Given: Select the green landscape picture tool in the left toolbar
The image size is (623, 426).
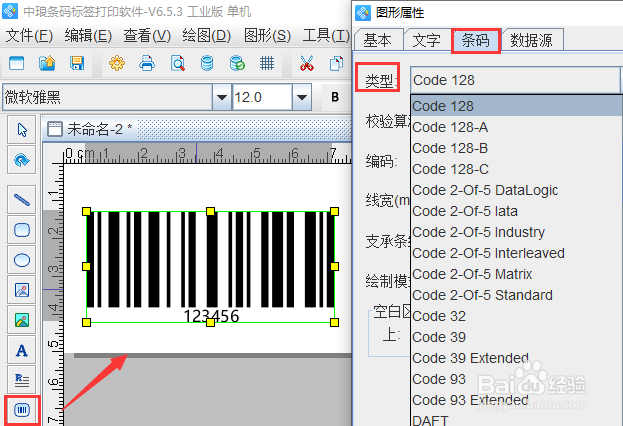Looking at the screenshot, I should coord(22,320).
